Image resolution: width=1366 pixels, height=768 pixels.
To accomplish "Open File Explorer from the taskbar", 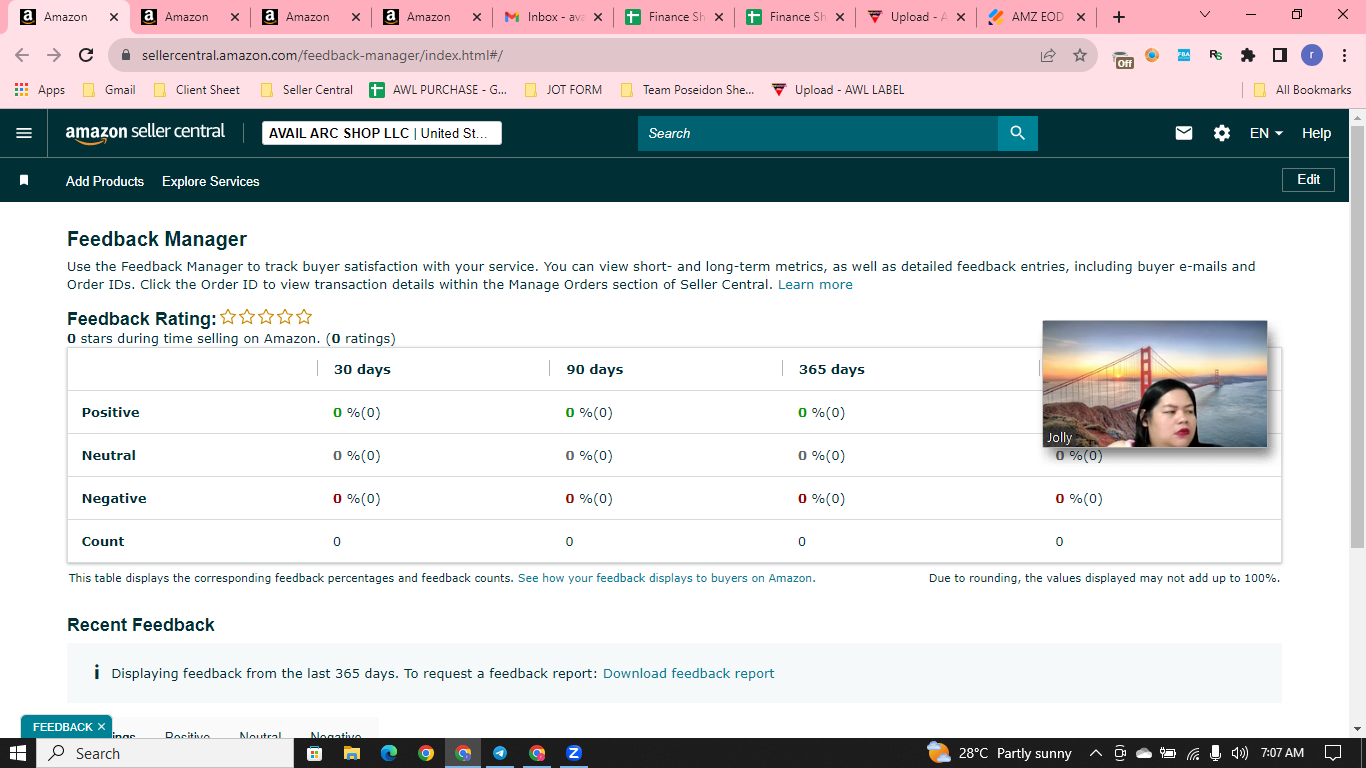I will tap(351, 753).
